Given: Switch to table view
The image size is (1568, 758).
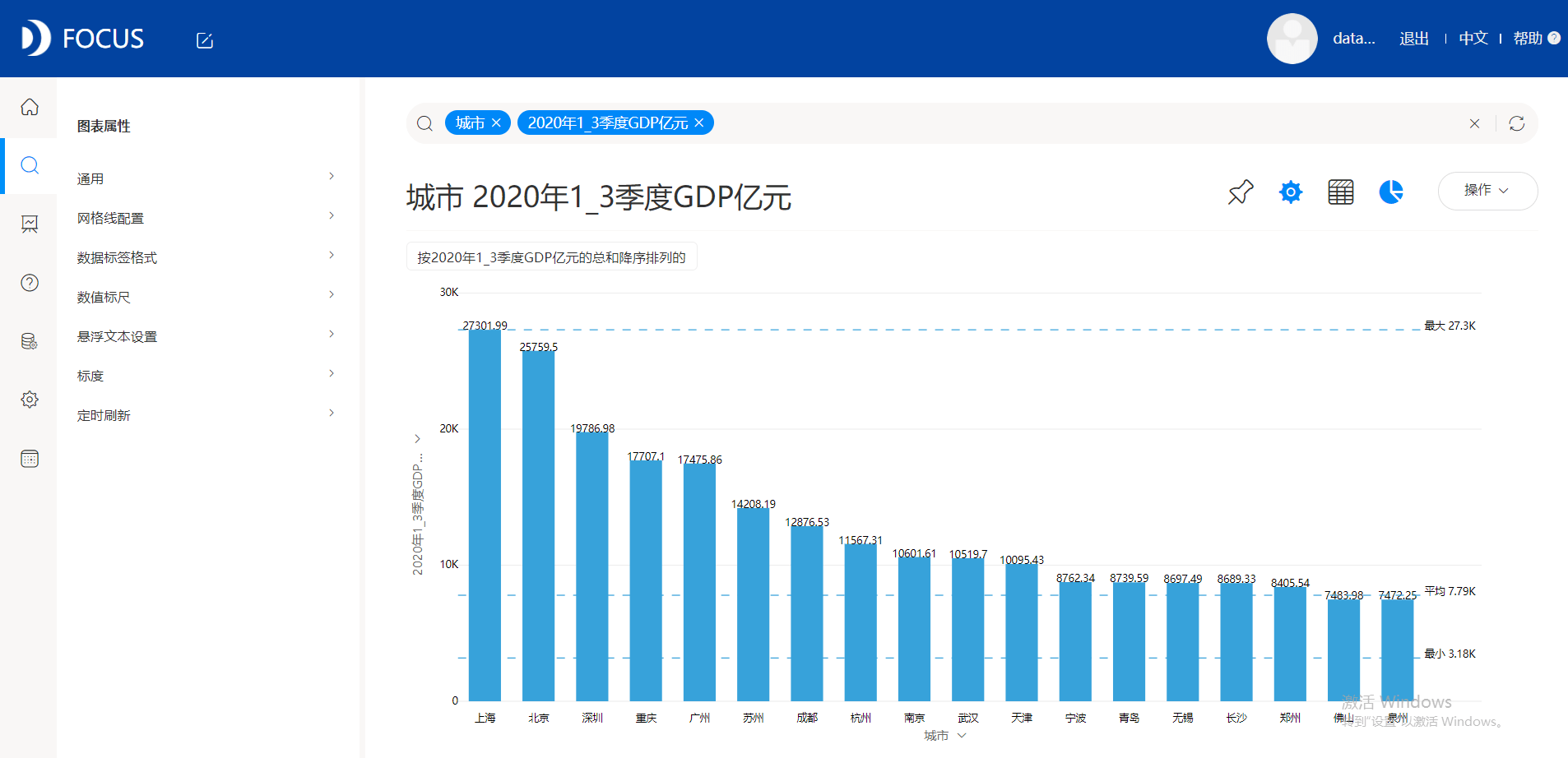Looking at the screenshot, I should (1341, 192).
